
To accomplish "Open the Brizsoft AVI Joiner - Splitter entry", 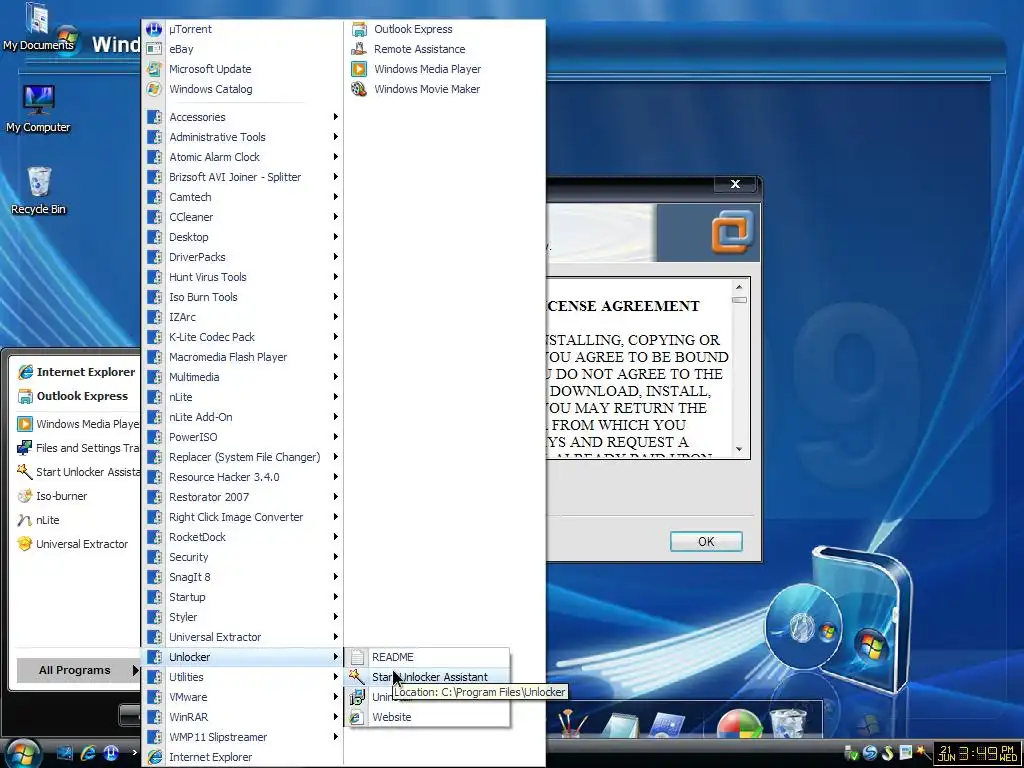I will pyautogui.click(x=242, y=177).
